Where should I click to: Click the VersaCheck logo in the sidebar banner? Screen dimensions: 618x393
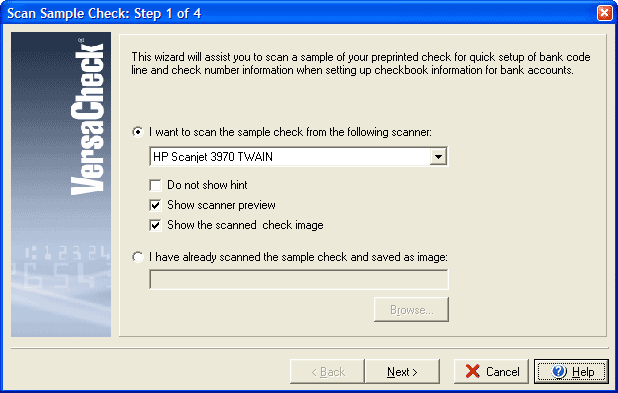(87, 117)
